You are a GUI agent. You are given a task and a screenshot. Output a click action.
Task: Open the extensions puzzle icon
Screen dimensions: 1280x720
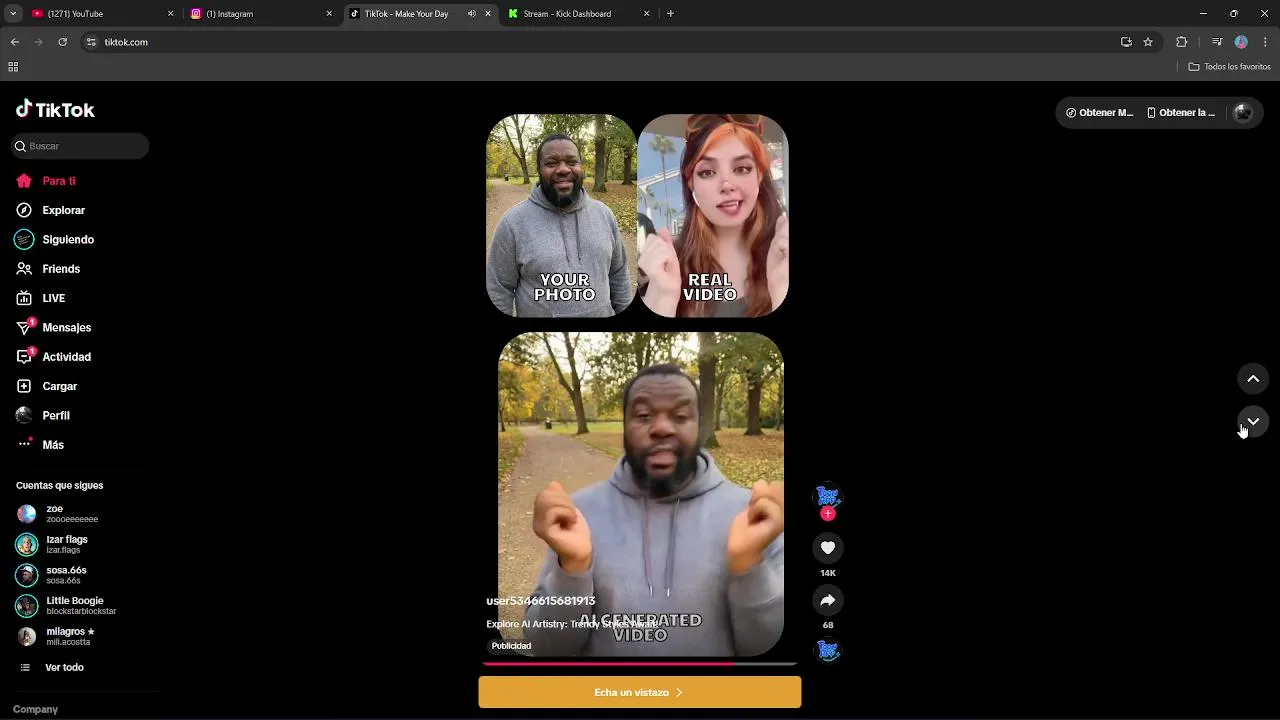(1181, 42)
